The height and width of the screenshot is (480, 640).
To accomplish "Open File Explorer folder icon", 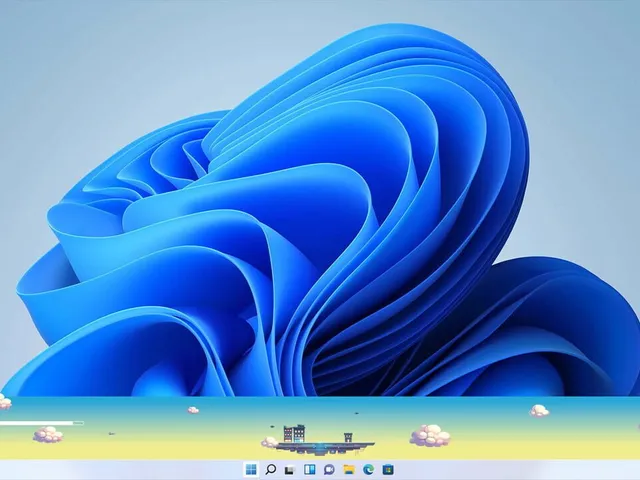I will pos(349,470).
